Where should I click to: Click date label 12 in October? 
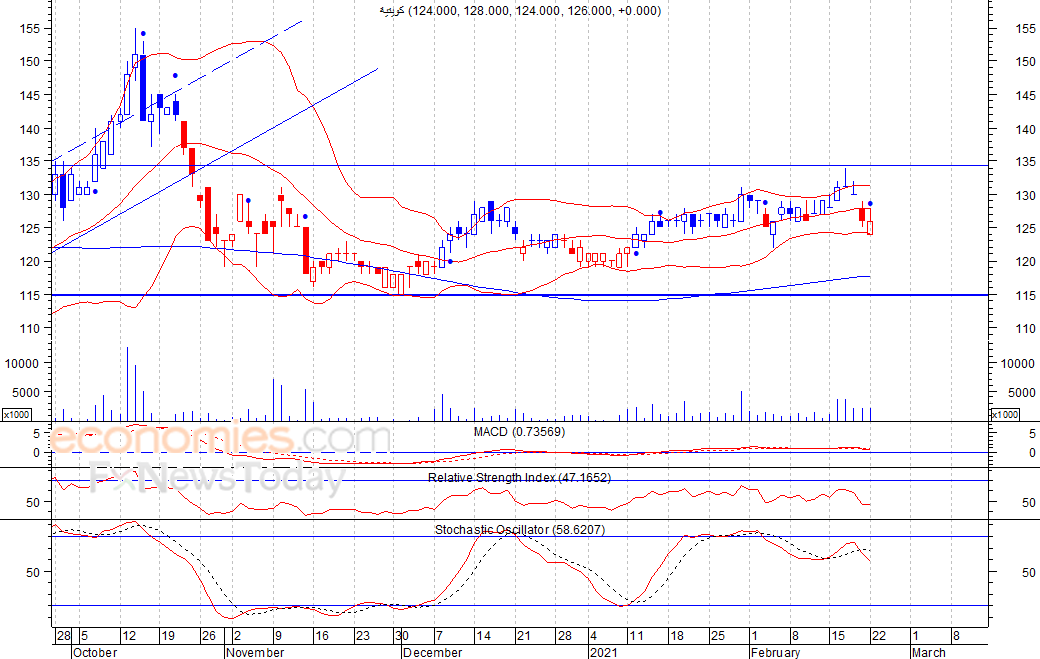click(x=129, y=636)
